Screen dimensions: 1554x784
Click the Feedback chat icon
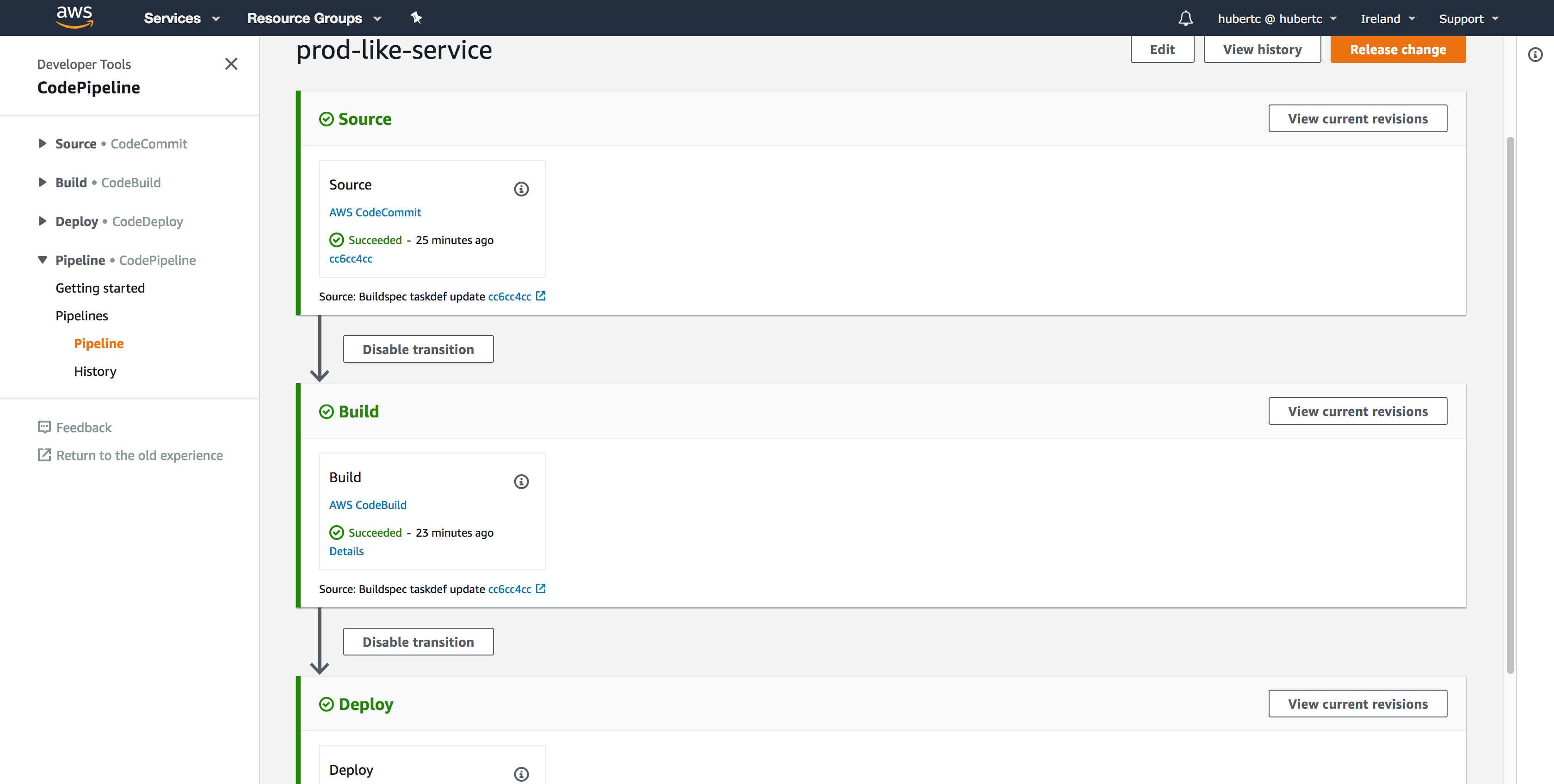pyautogui.click(x=44, y=428)
